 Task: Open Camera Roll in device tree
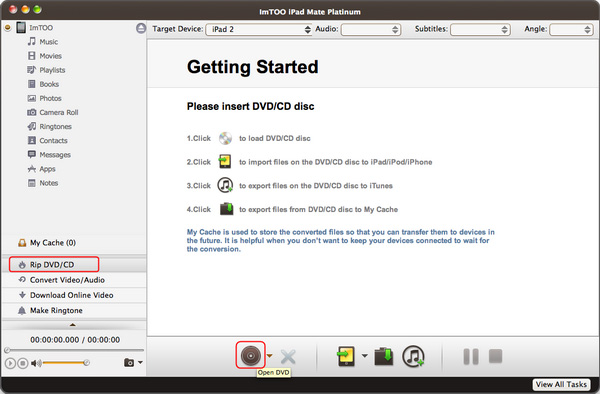(x=53, y=112)
